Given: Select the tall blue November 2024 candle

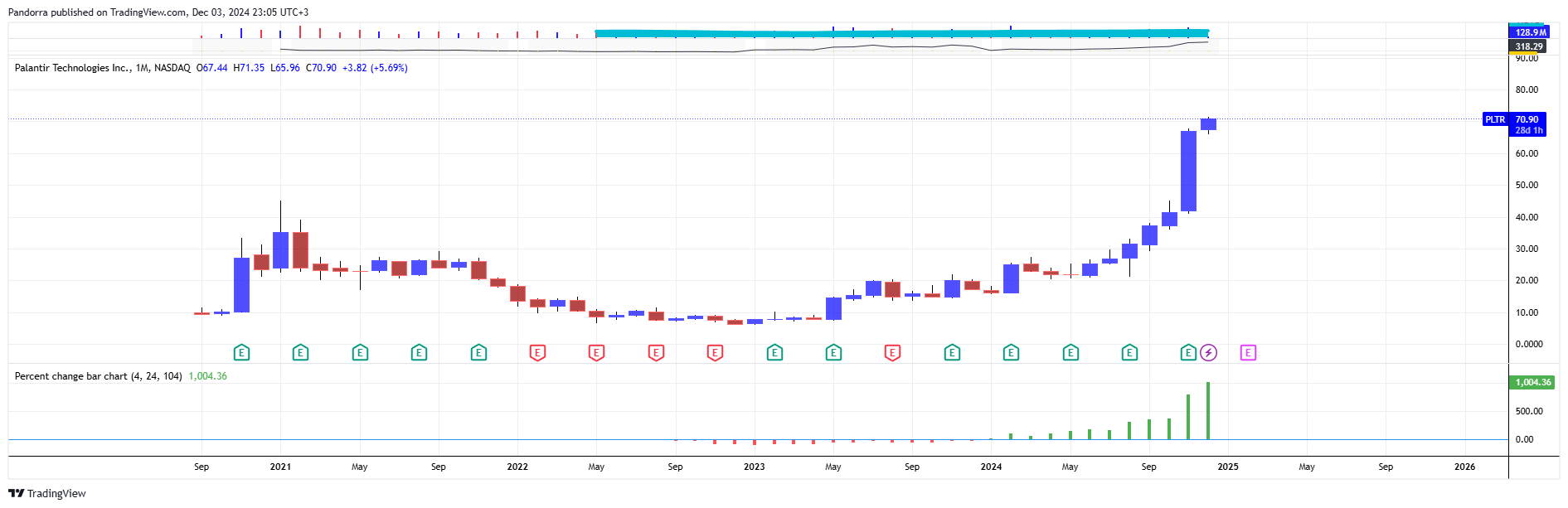Looking at the screenshot, I should [1188, 171].
